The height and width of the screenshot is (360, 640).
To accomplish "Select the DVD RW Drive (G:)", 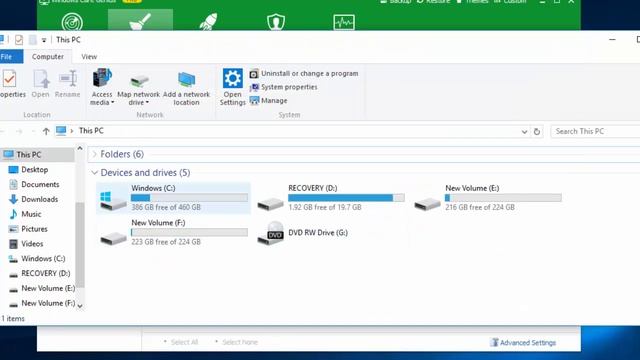I will [303, 233].
